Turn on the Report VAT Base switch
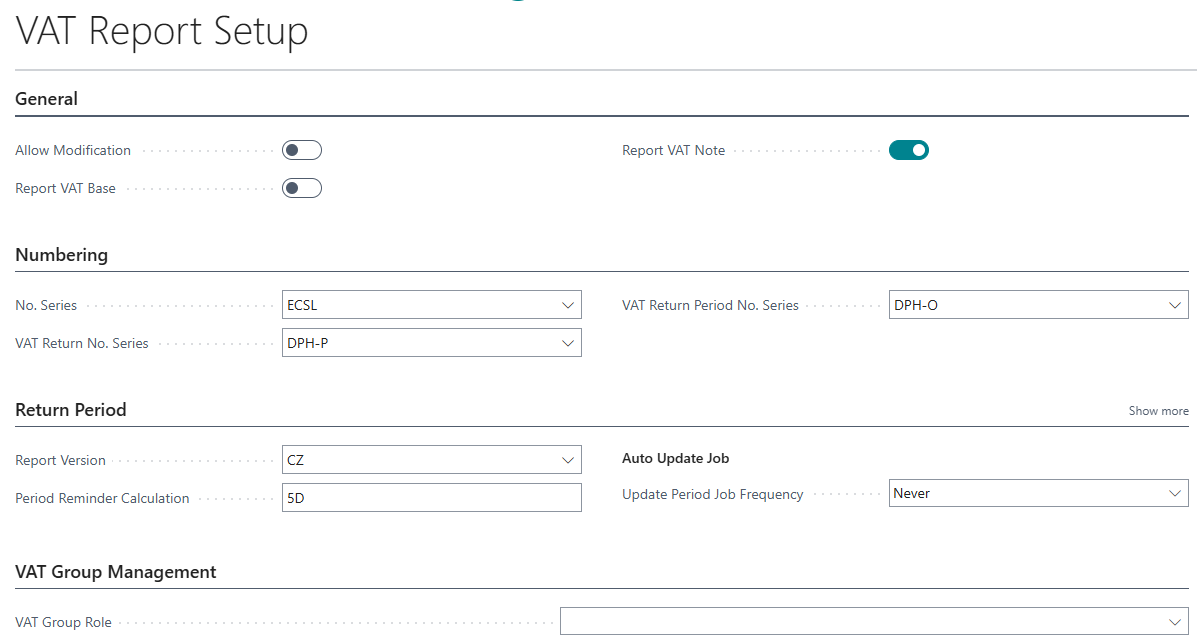The image size is (1197, 643). click(x=301, y=188)
